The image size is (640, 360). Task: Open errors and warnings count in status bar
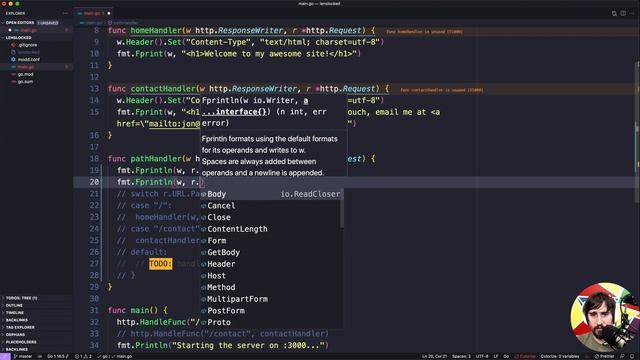[83, 356]
